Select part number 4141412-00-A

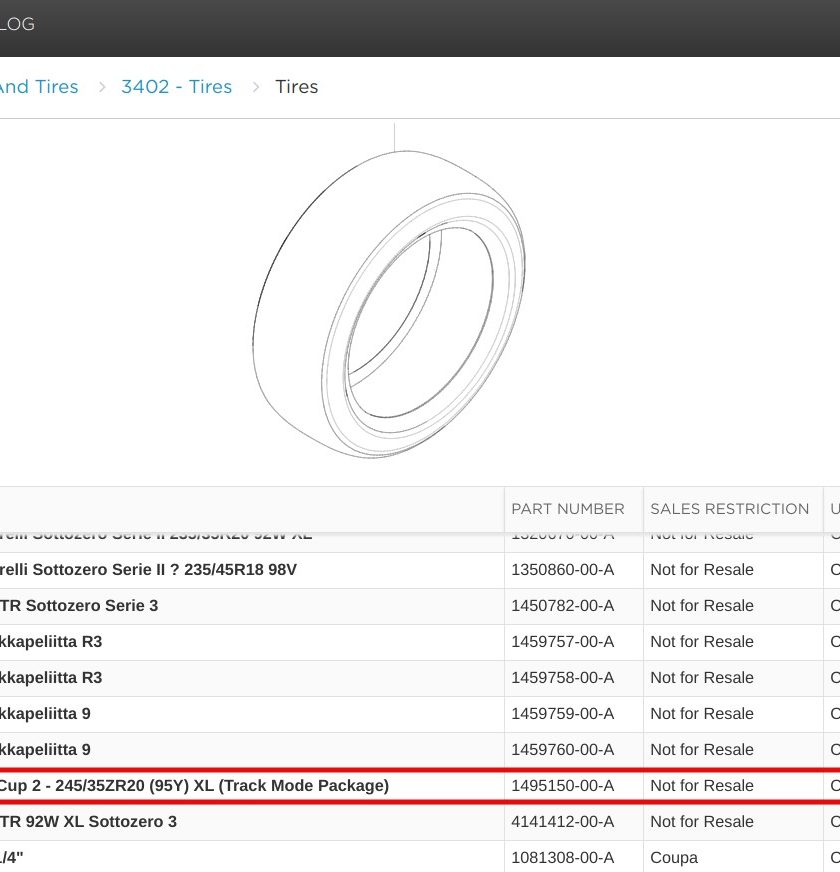[x=562, y=821]
